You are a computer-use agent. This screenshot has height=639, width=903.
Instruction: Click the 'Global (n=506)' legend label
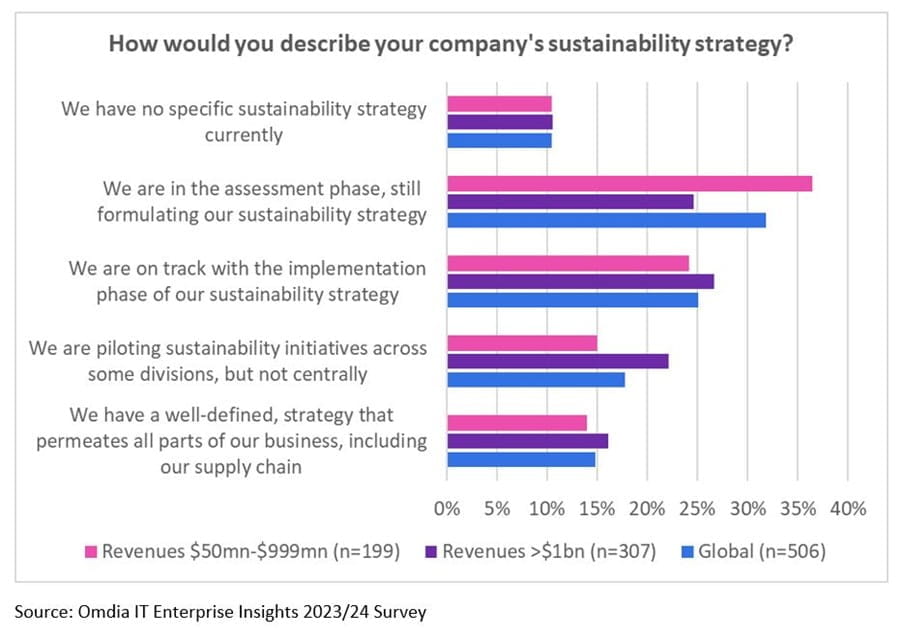point(762,551)
